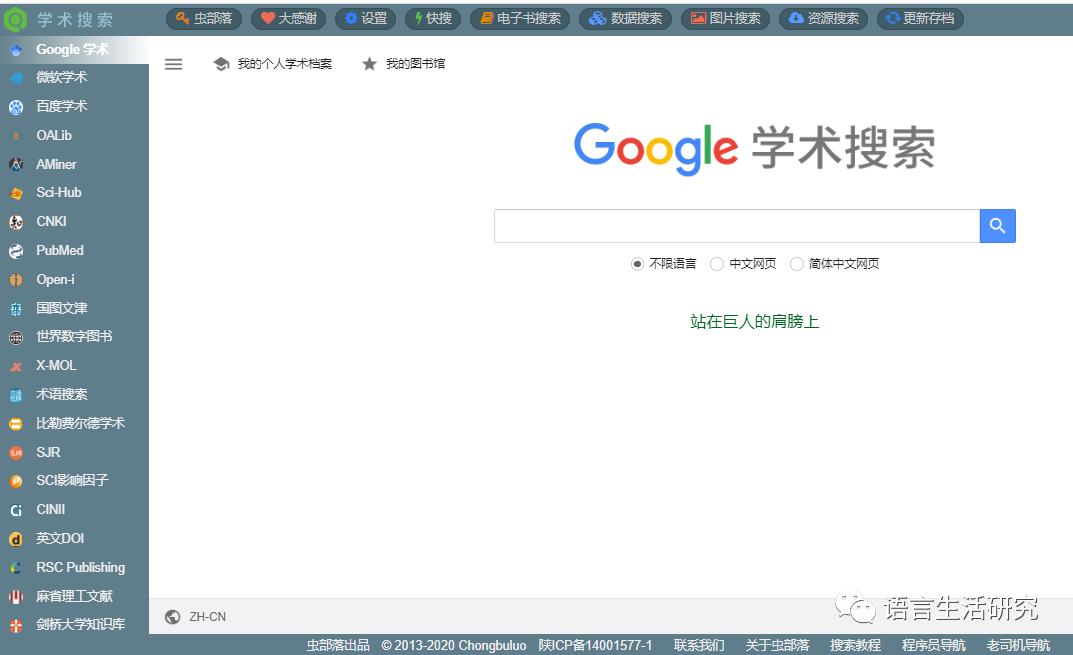Click 虫部落出品 footer link
The image size is (1073, 655).
tap(338, 645)
